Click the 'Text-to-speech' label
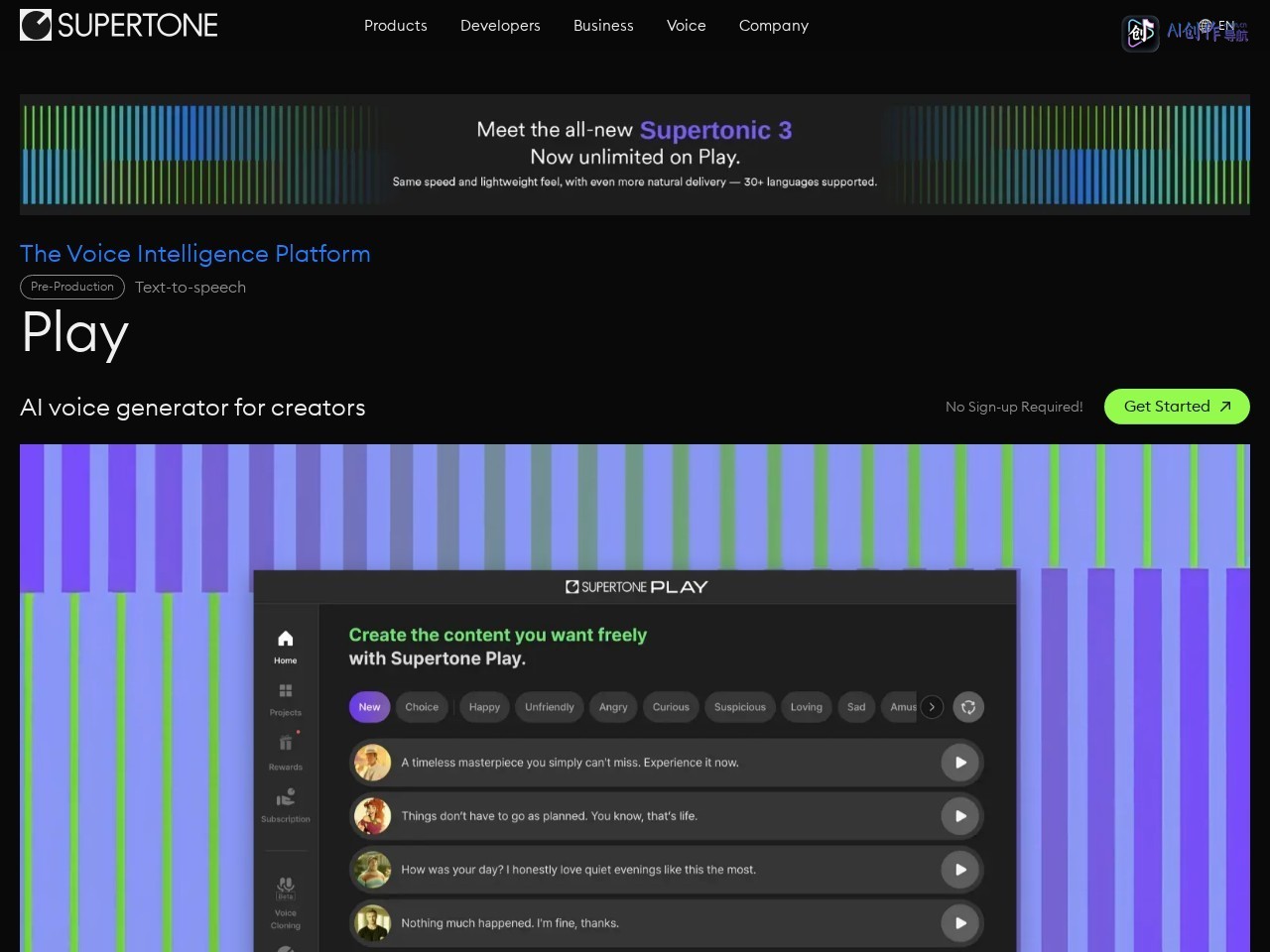1270x952 pixels. pos(190,287)
